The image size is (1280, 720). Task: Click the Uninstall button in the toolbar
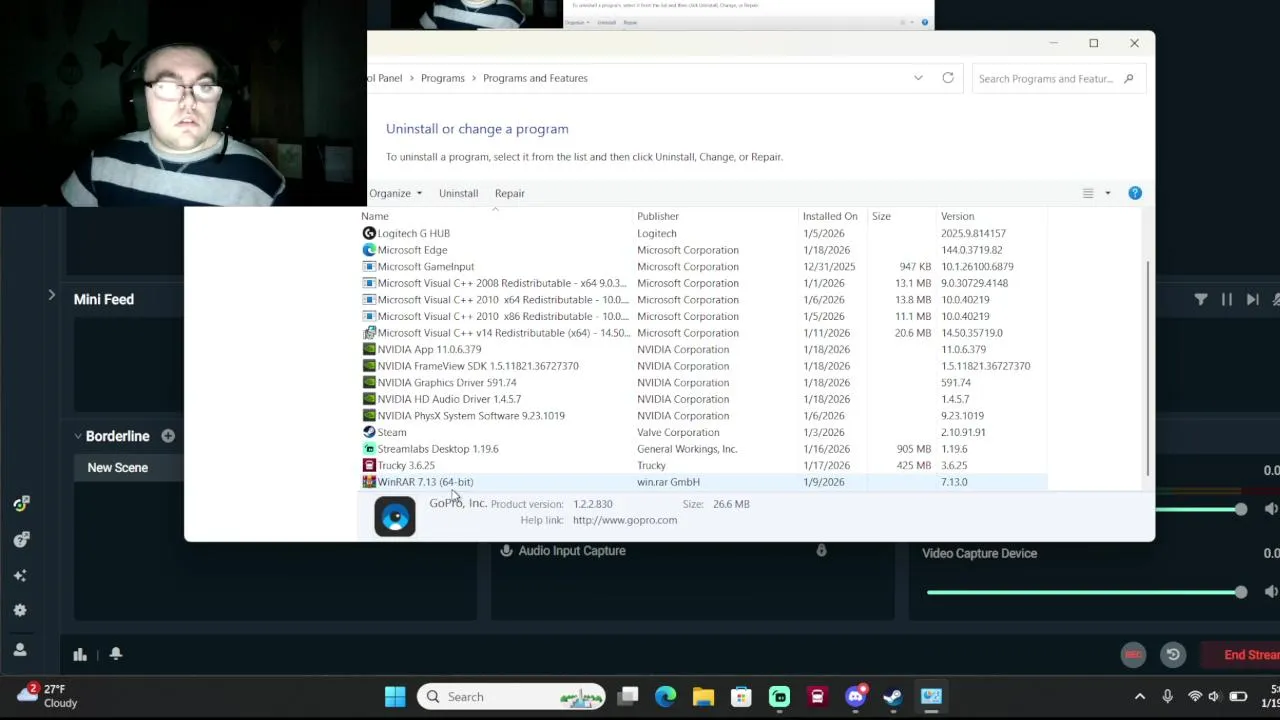(458, 193)
